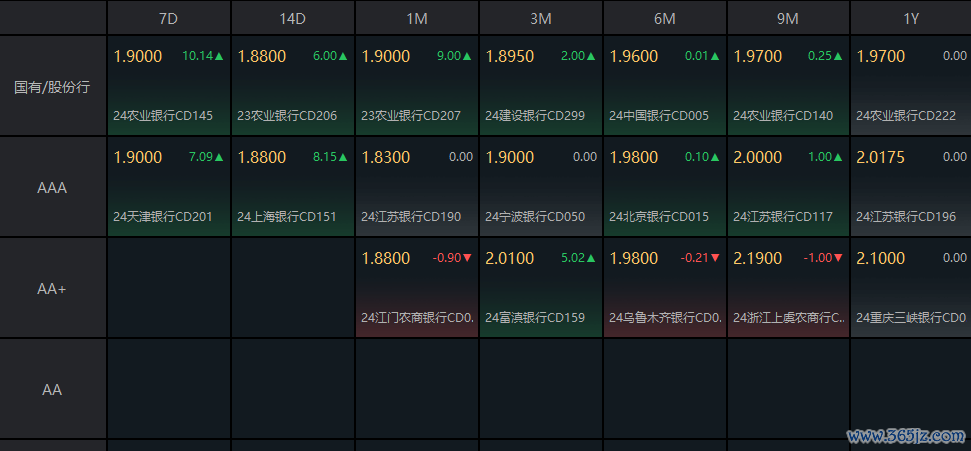Click the 1.9600 yield value

click(634, 56)
